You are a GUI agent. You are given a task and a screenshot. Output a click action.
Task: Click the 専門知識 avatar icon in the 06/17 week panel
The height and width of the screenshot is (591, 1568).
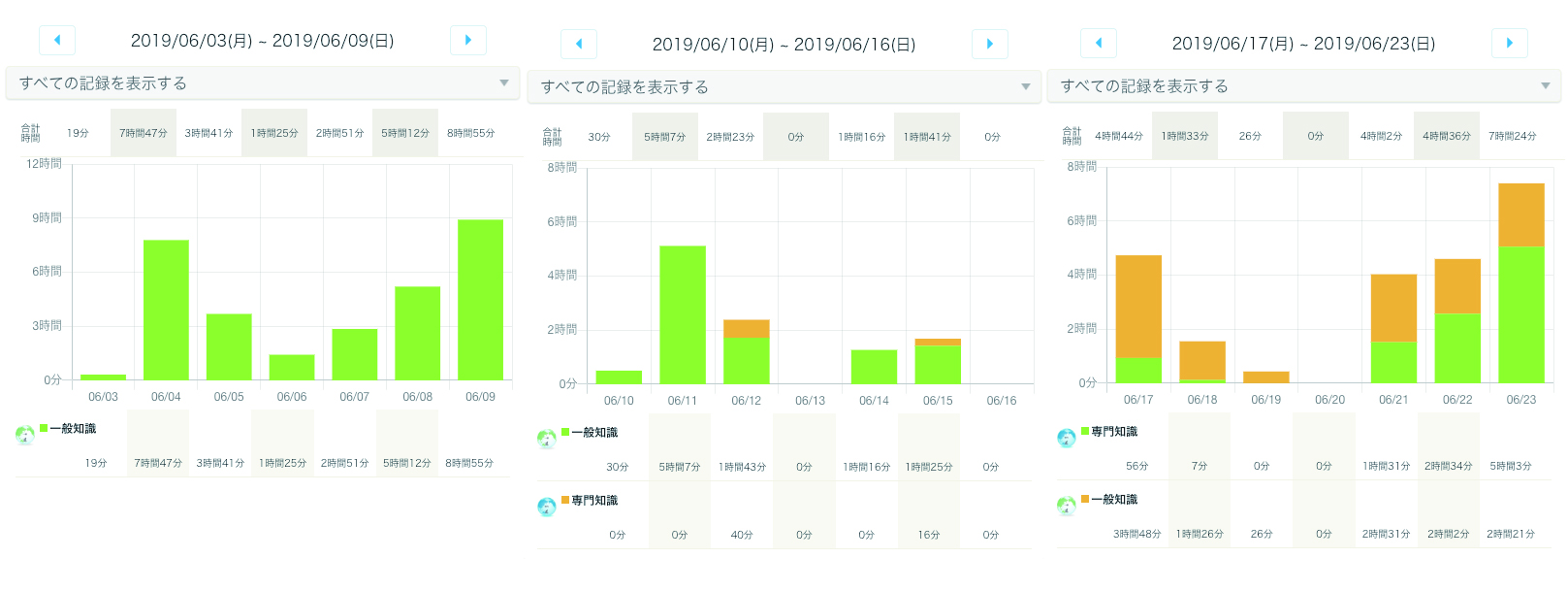click(1067, 438)
